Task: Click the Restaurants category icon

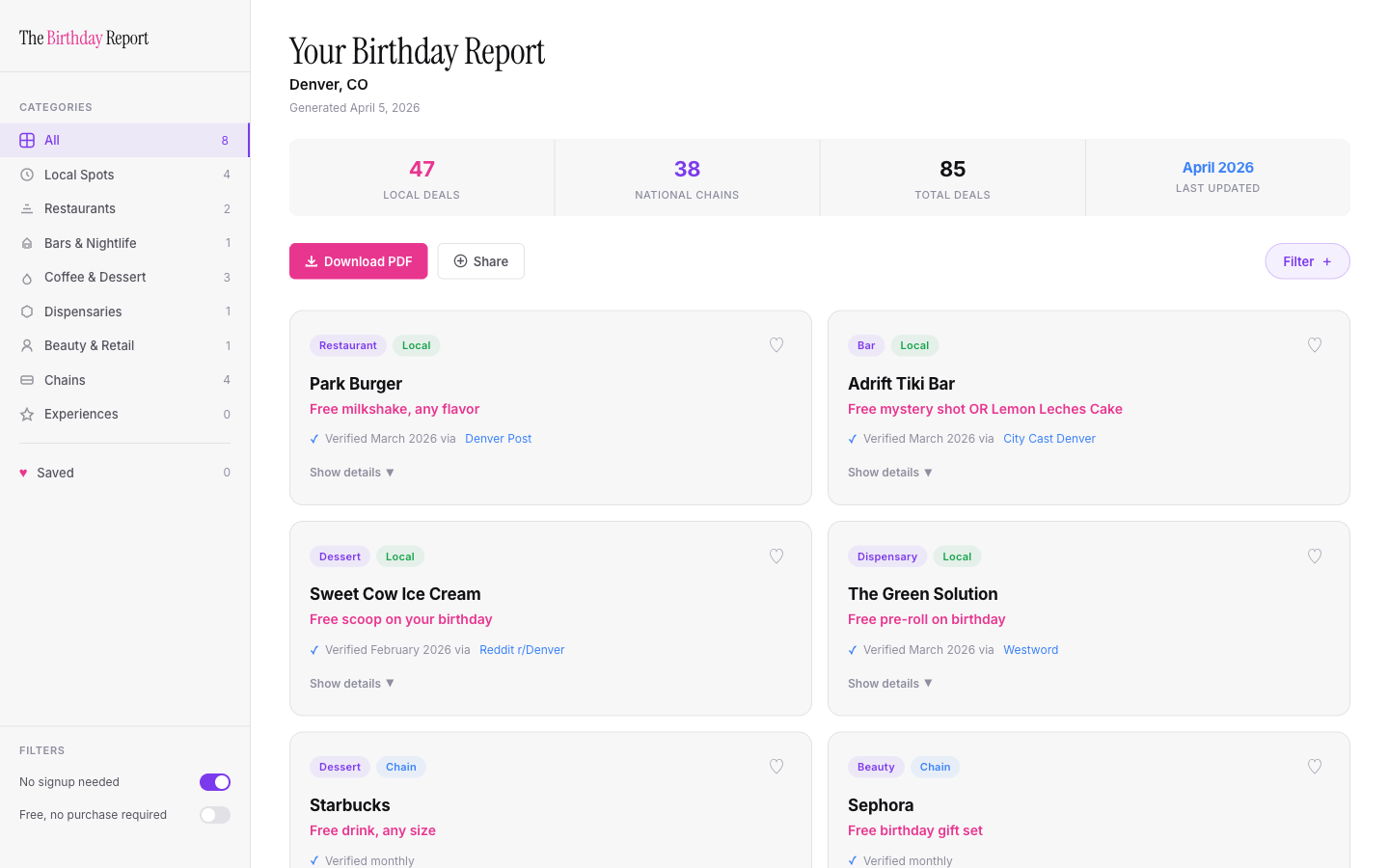Action: click(x=27, y=208)
